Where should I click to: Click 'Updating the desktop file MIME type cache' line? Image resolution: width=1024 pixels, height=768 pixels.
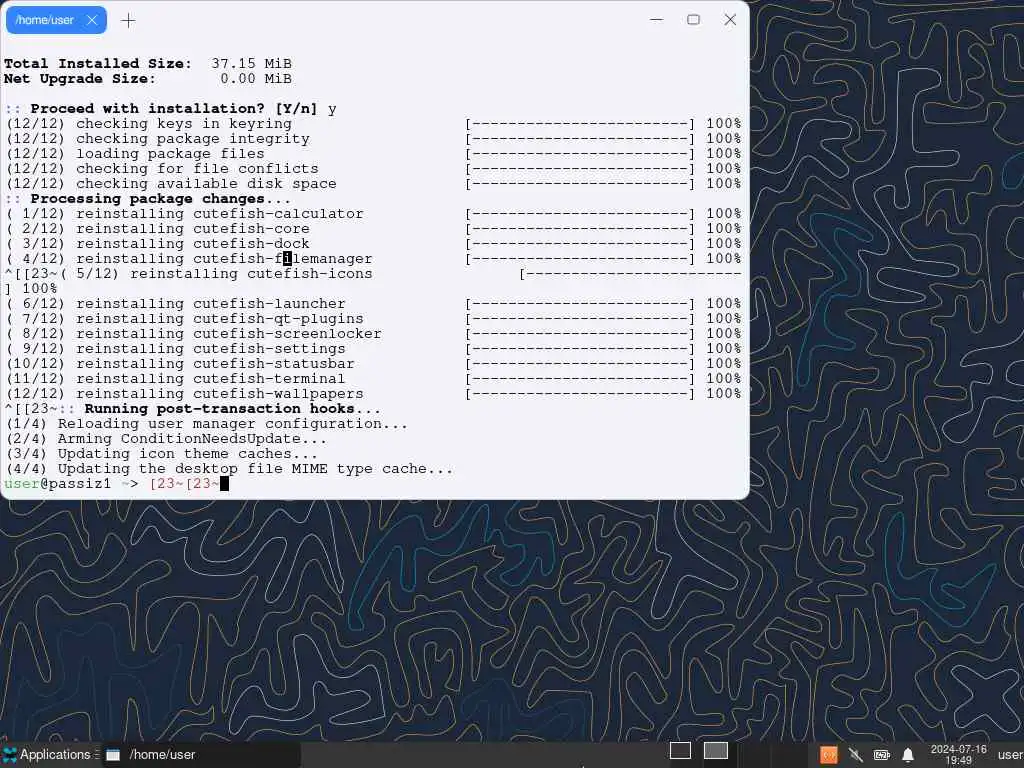(x=229, y=469)
